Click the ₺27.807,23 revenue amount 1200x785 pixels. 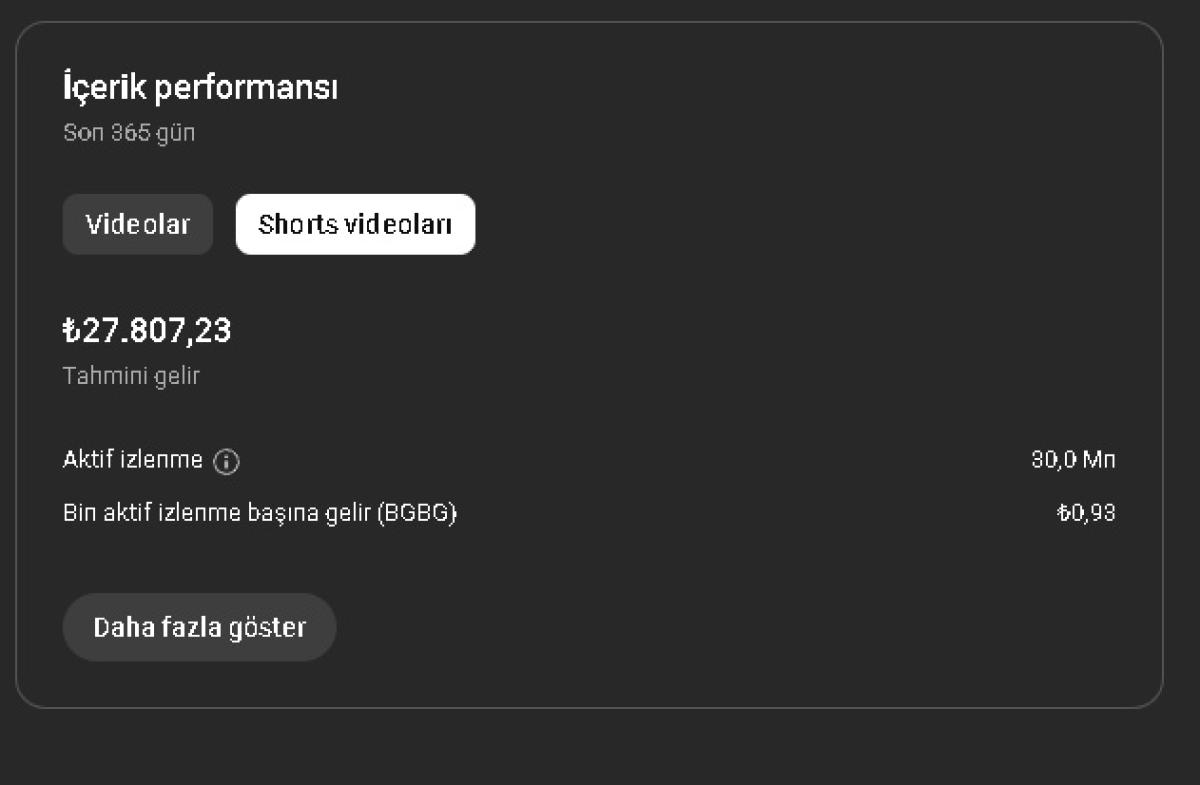click(147, 330)
